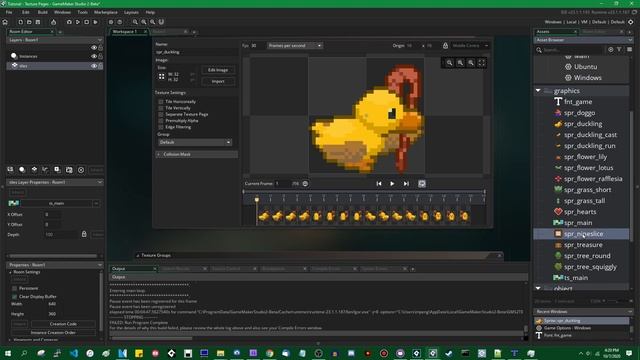Click the layer properties horizontal scrollbar
This screenshot has width=640, height=360.
coord(53,256)
